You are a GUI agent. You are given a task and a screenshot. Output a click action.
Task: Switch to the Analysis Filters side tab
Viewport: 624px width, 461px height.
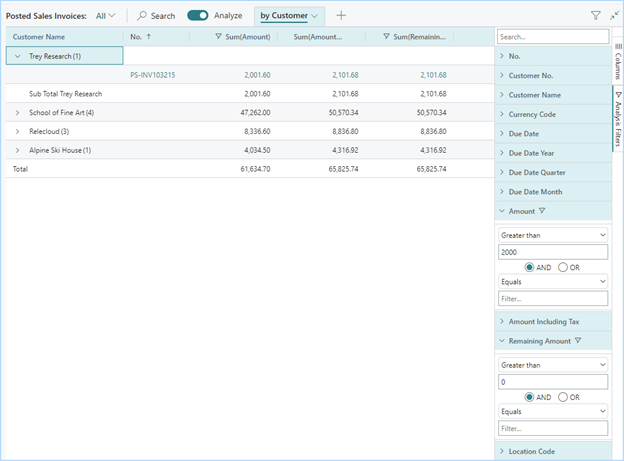618,119
